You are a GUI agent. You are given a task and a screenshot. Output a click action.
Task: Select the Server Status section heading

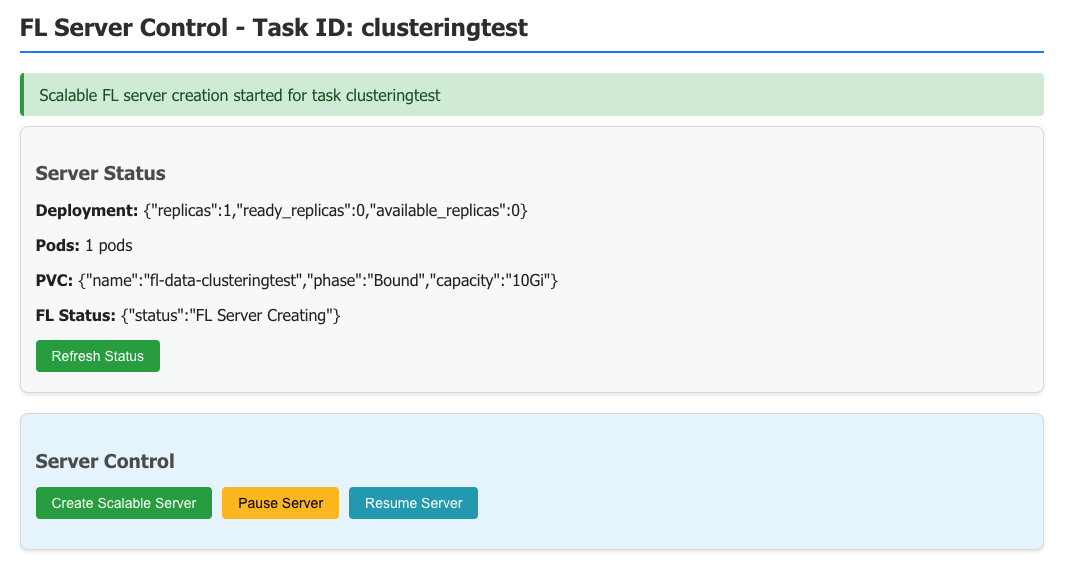[100, 173]
